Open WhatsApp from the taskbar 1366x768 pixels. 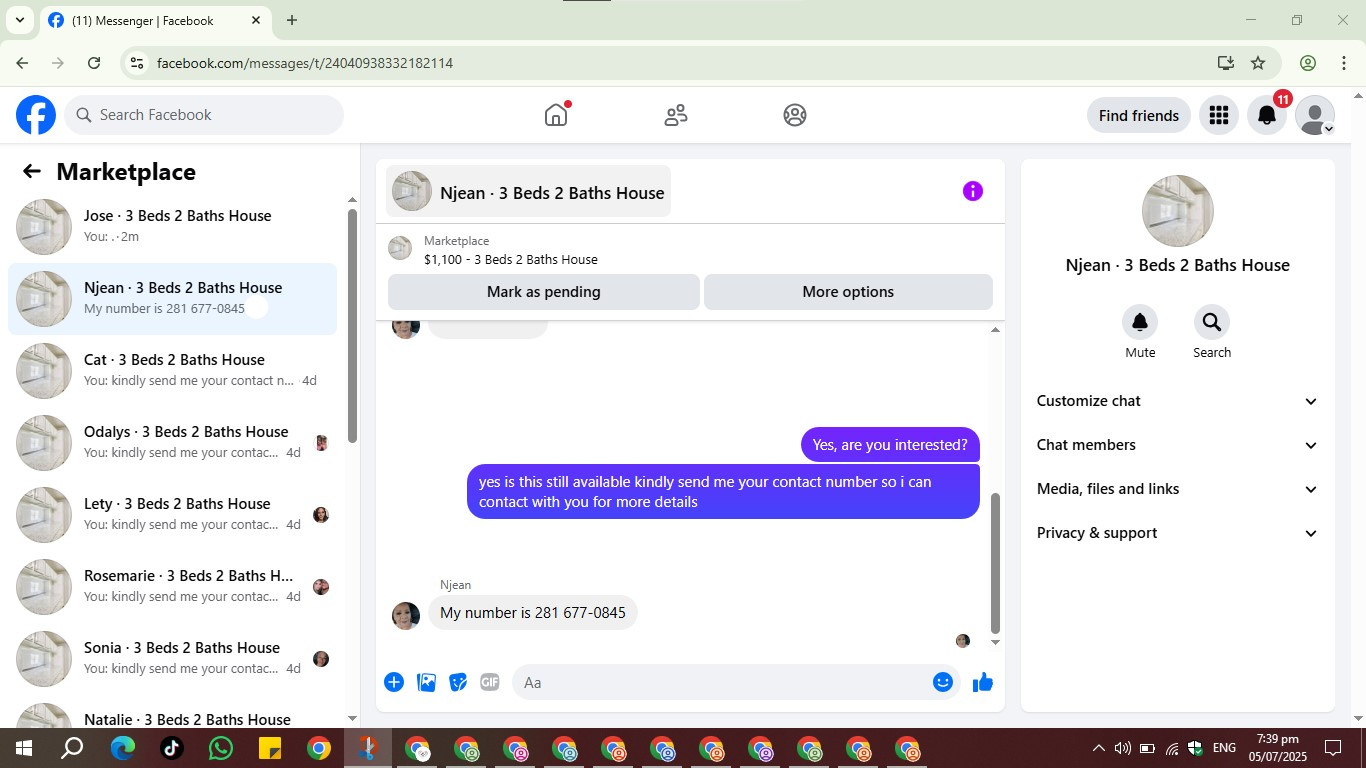coord(220,748)
